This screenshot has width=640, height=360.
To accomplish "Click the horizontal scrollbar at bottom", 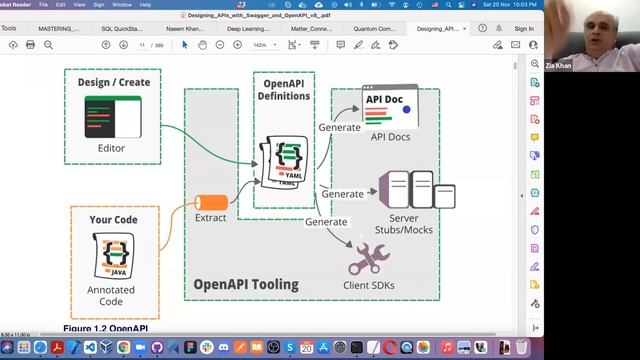I will tap(267, 334).
